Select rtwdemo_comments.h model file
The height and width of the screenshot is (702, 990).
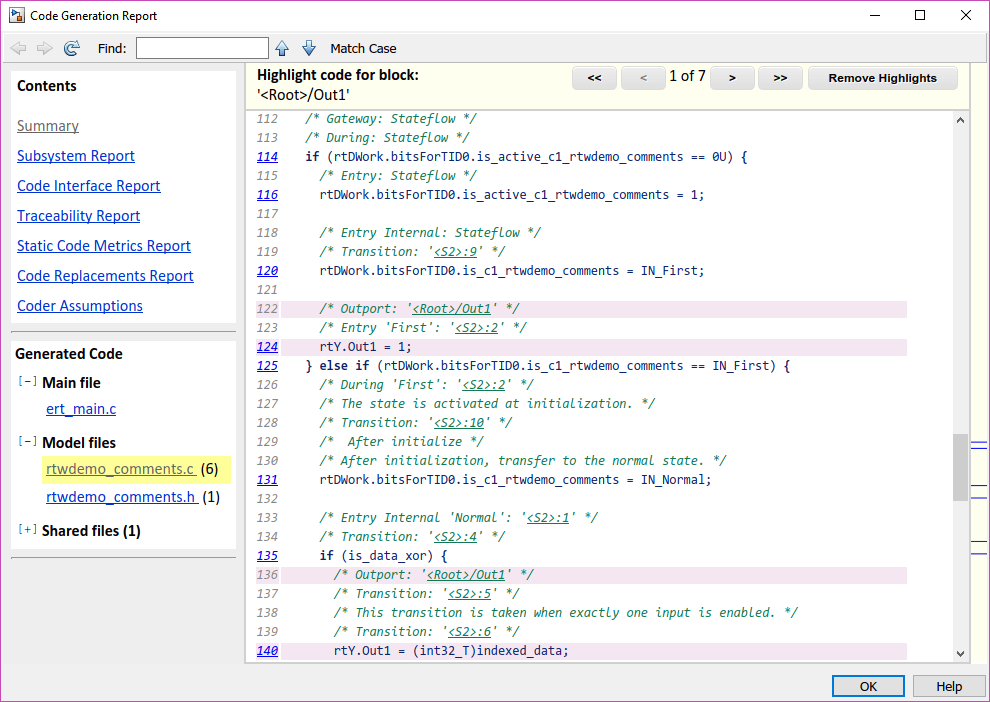122,497
